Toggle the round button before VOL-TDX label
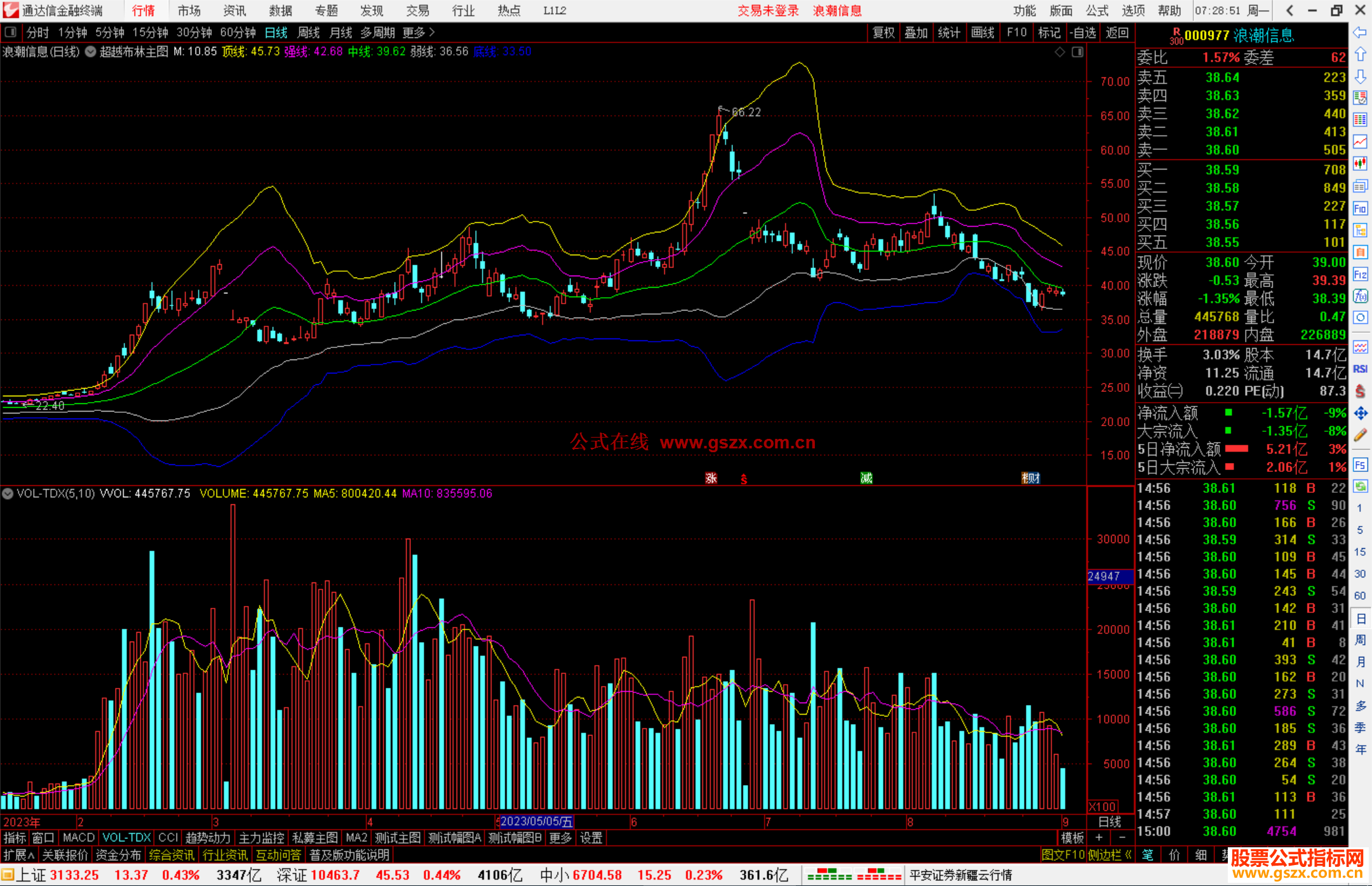This screenshot has height=886, width=1372. coord(8,493)
